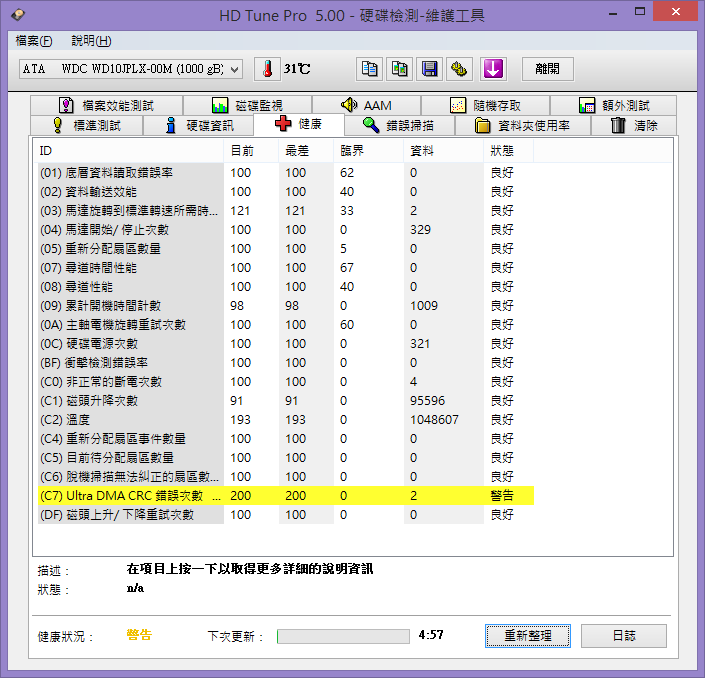Select the (C0) 非正常的斷電次數 row

tap(286, 382)
